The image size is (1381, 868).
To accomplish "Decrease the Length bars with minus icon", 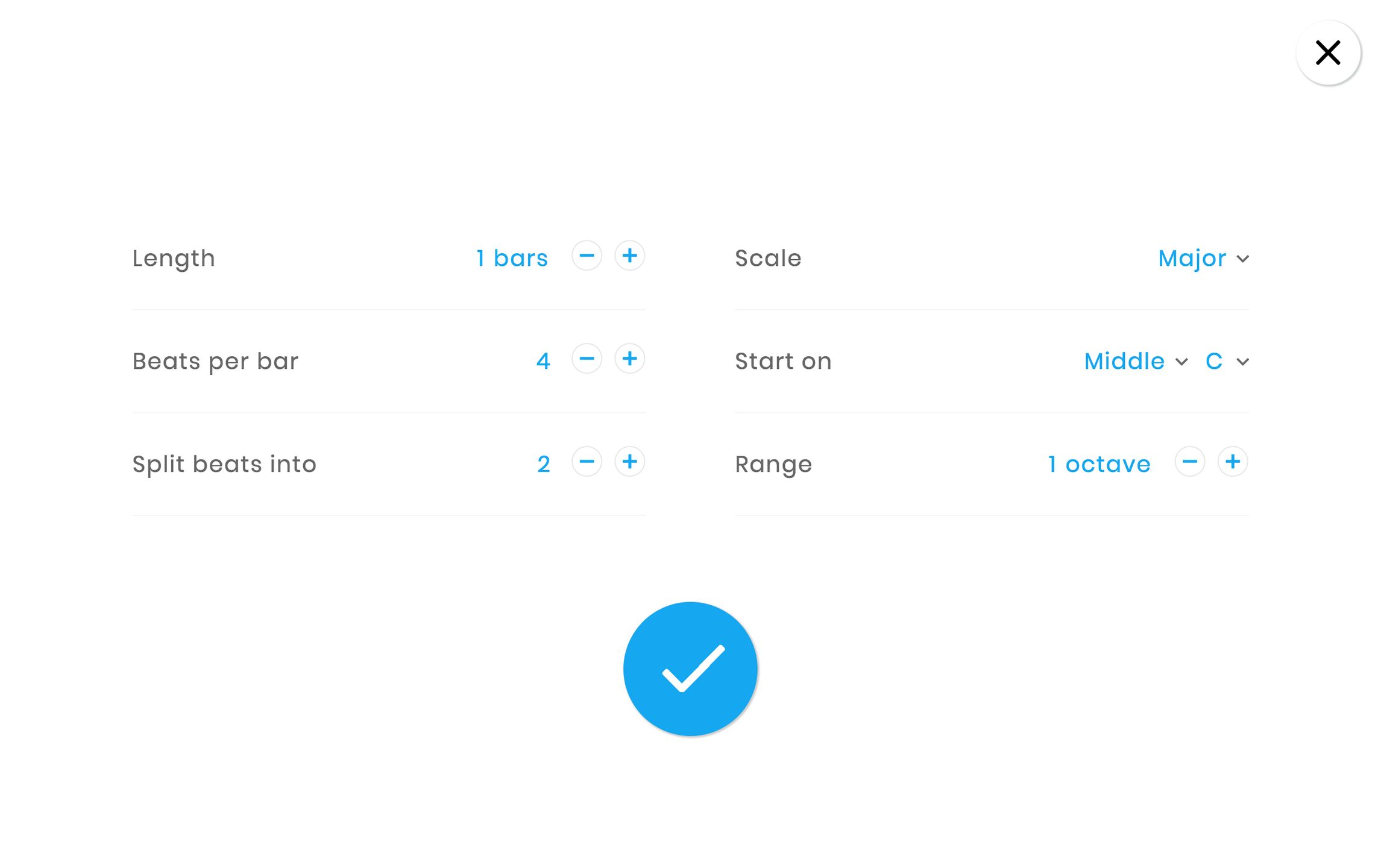I will coord(587,256).
